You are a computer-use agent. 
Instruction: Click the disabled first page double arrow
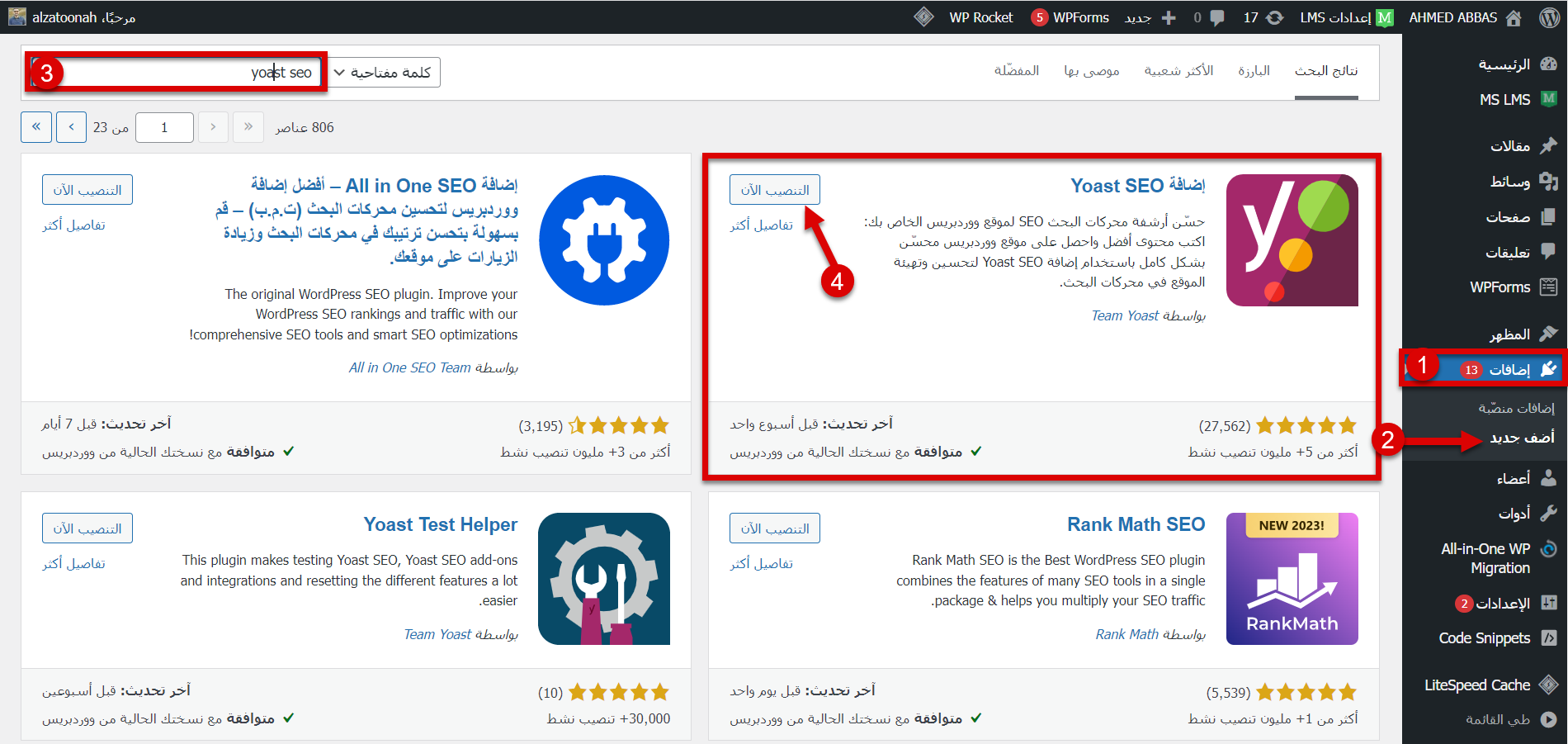click(x=248, y=126)
